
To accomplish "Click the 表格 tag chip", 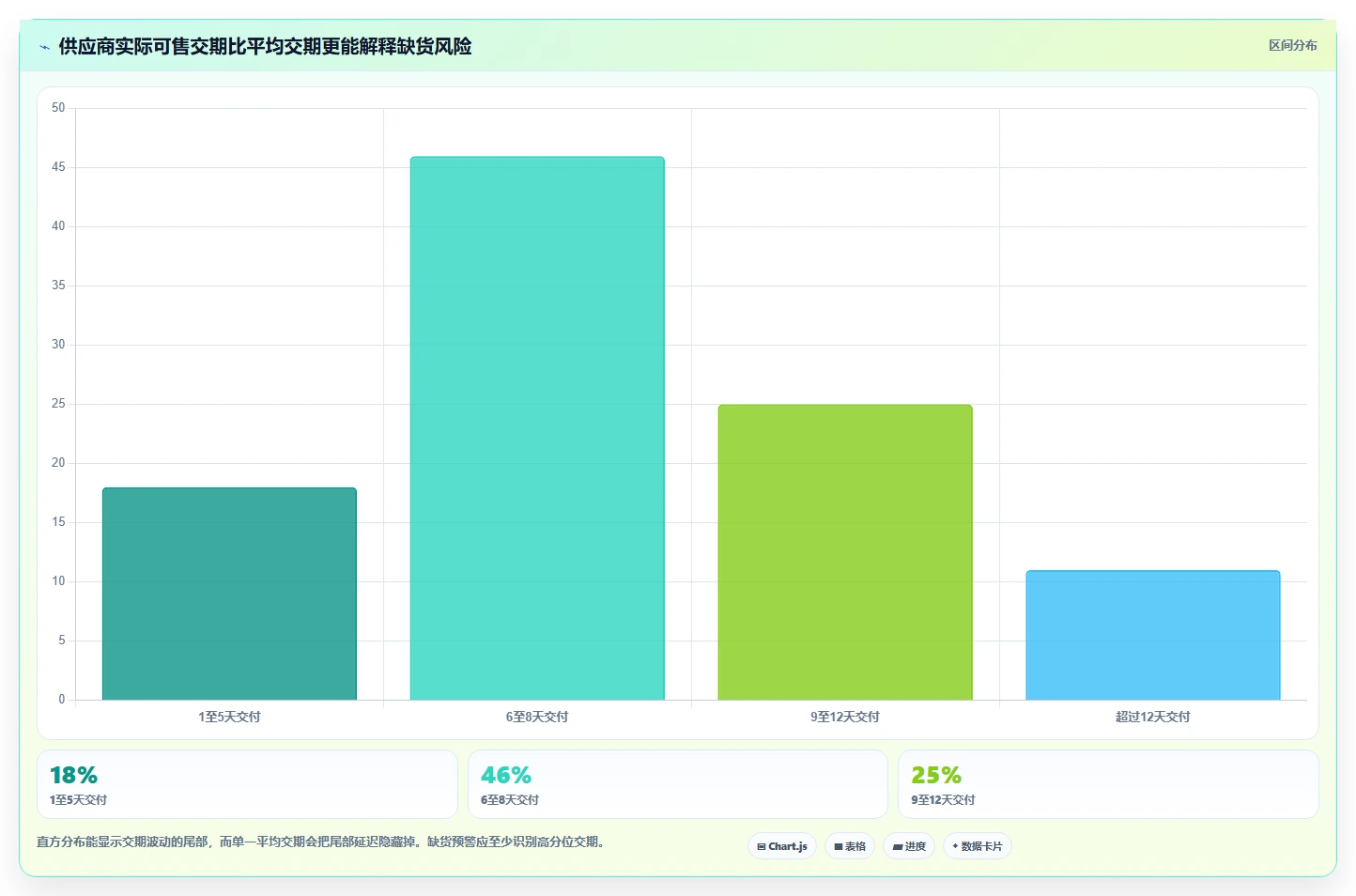I will (850, 846).
